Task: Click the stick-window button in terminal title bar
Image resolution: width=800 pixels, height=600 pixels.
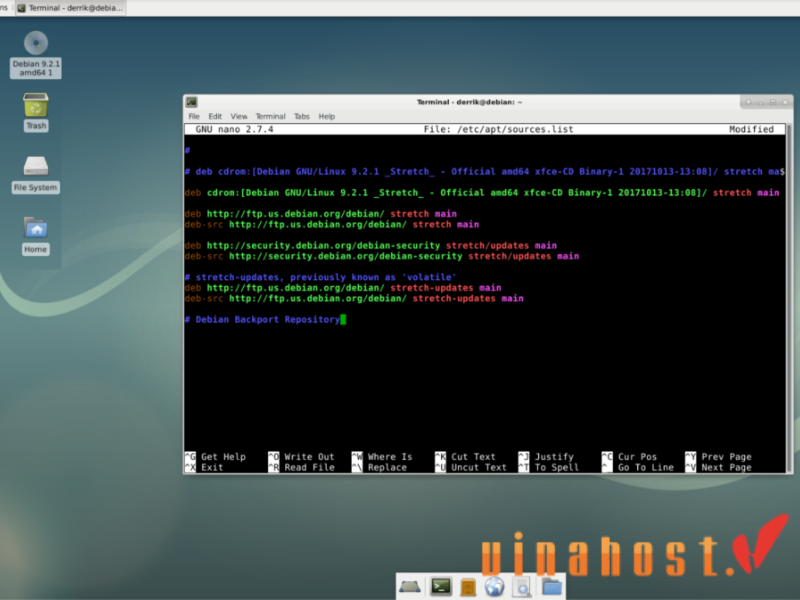Action: (748, 103)
